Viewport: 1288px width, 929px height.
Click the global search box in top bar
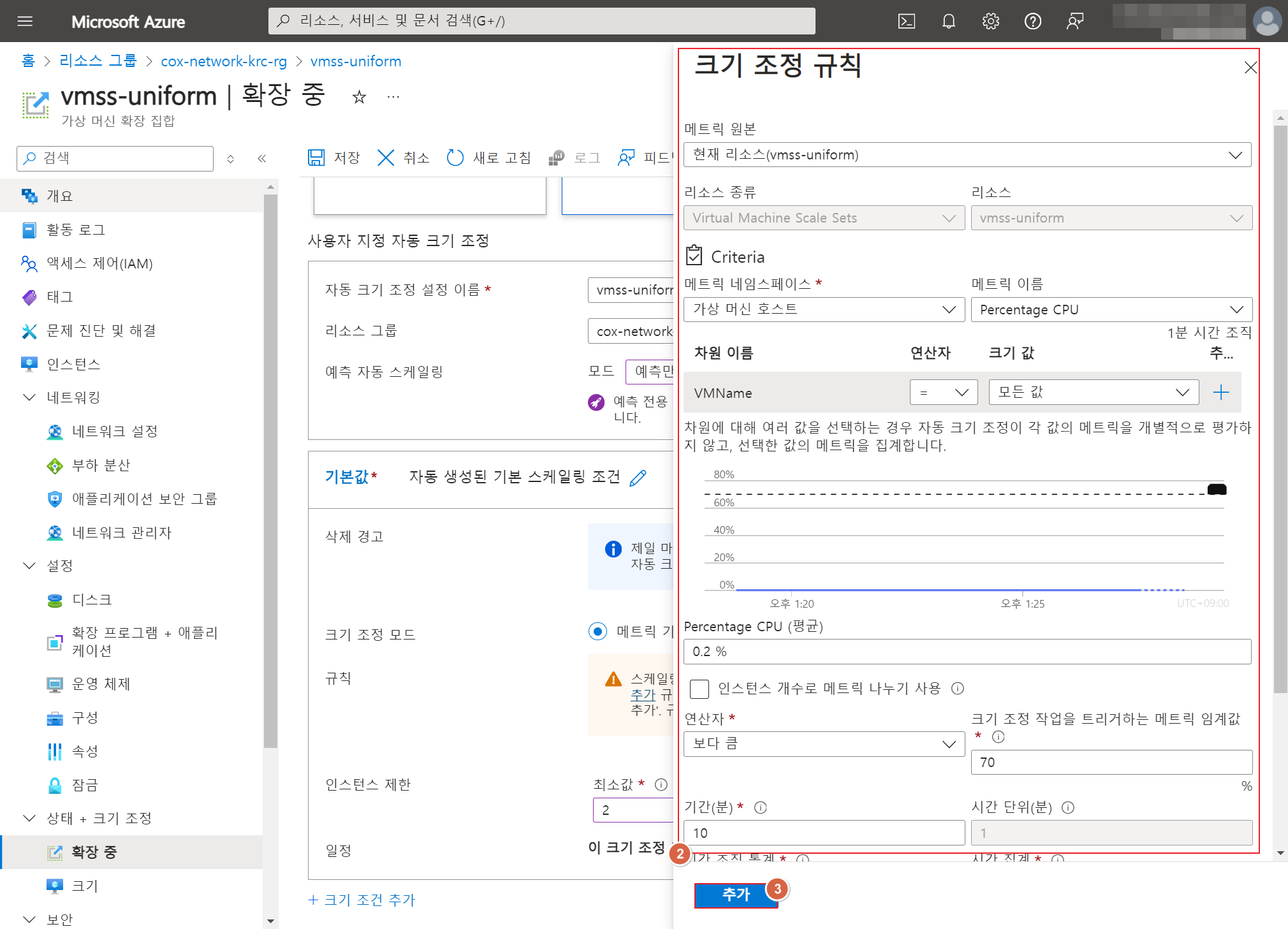point(541,21)
